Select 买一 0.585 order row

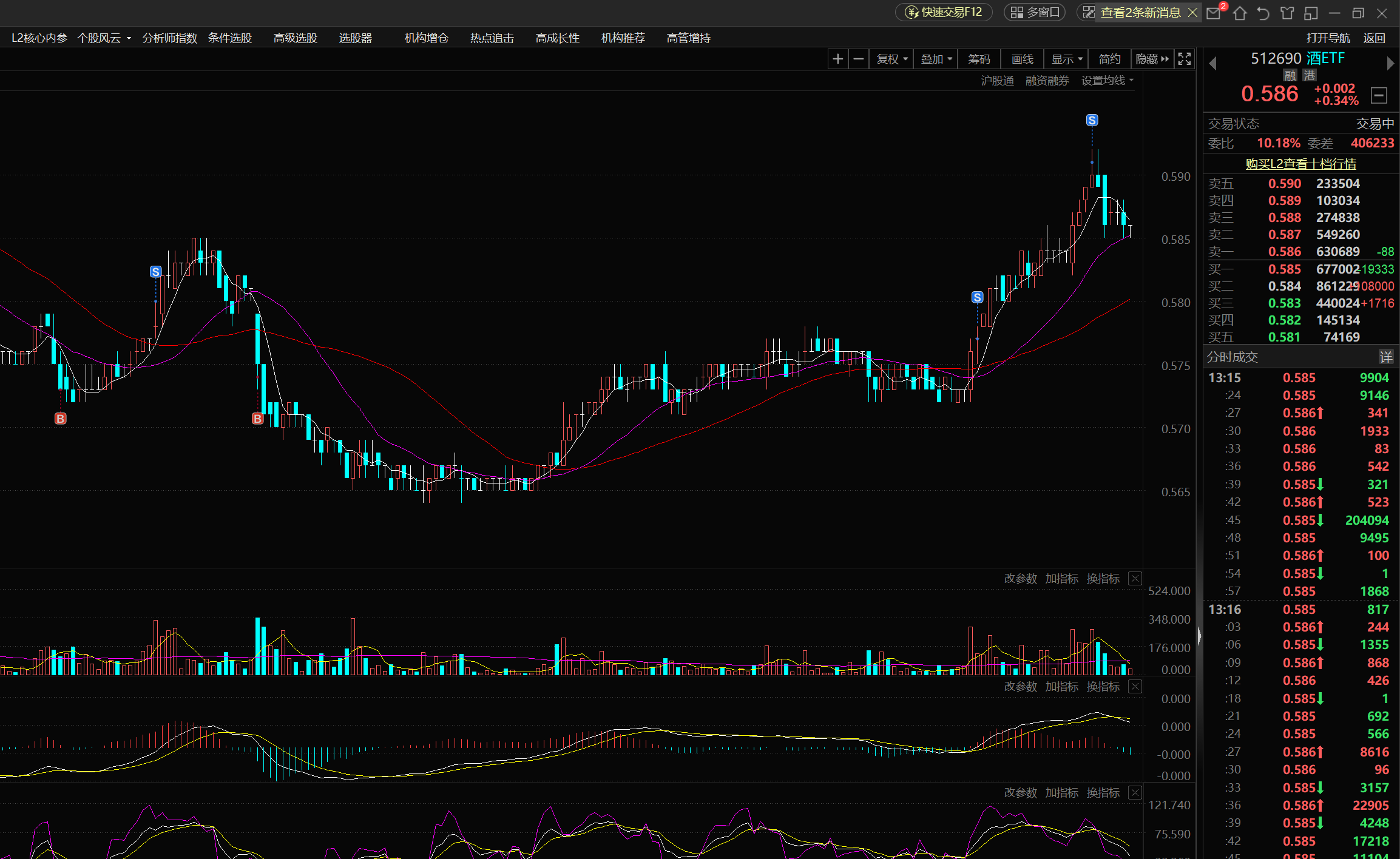[1301, 269]
